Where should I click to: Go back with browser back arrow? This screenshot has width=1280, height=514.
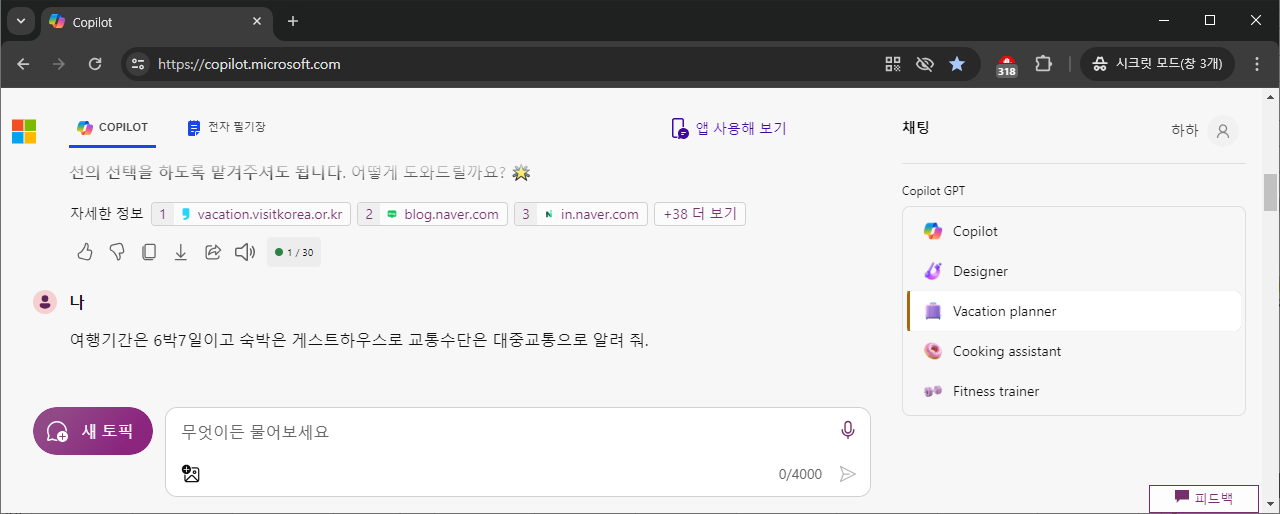(x=23, y=64)
